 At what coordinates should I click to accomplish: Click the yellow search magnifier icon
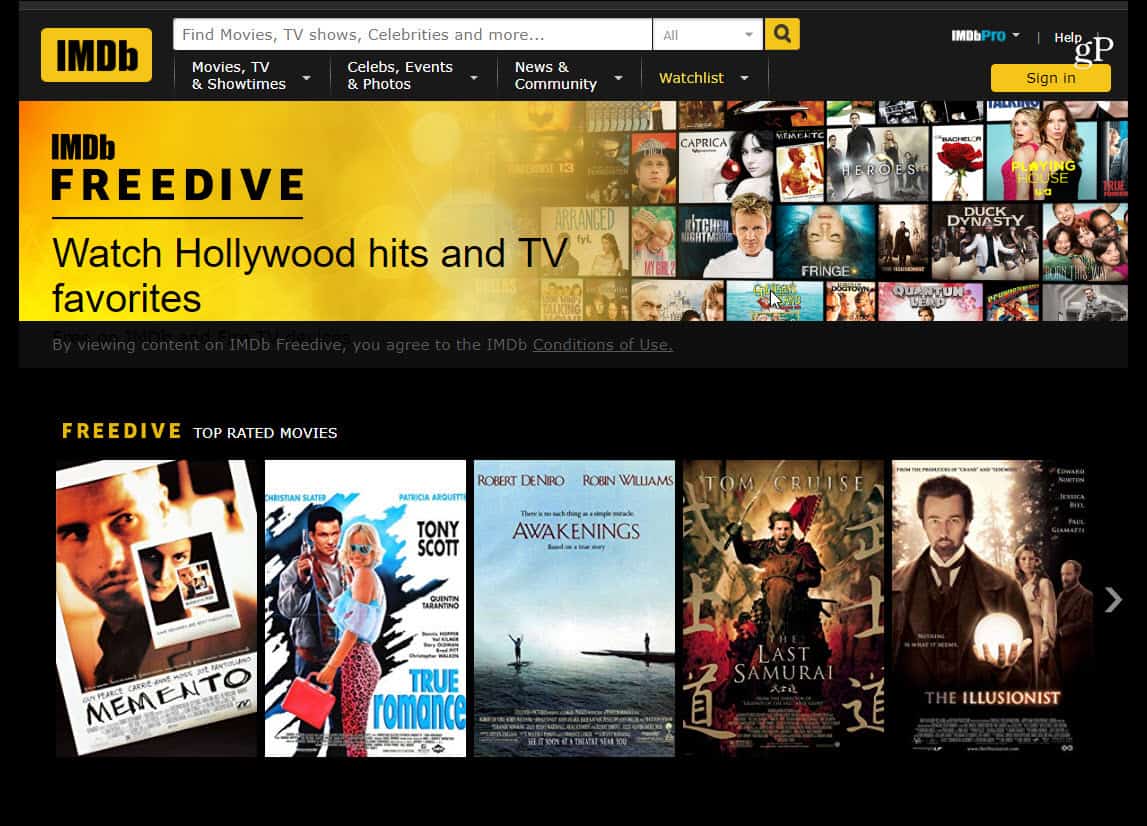tap(781, 33)
